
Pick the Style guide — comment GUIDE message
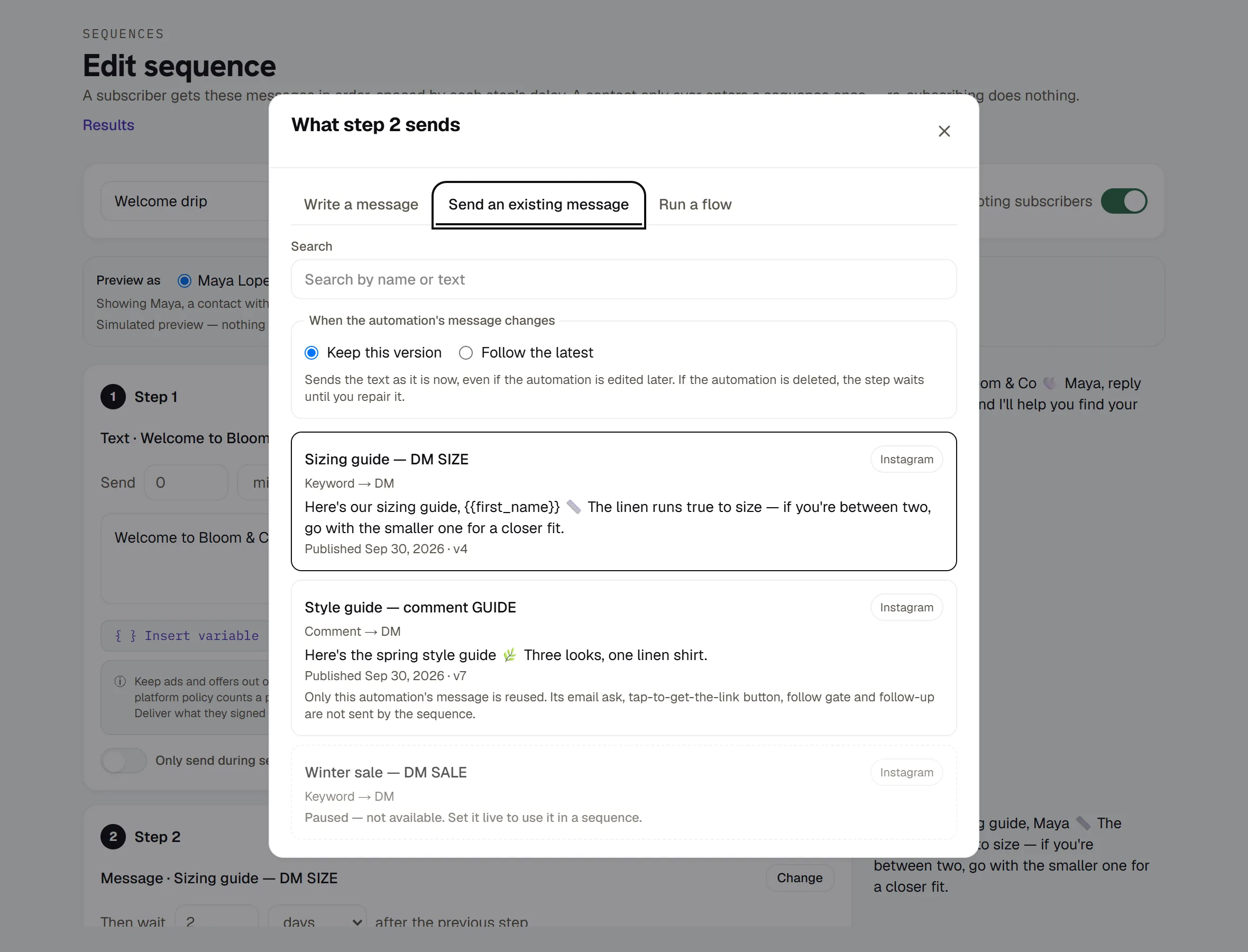click(623, 658)
